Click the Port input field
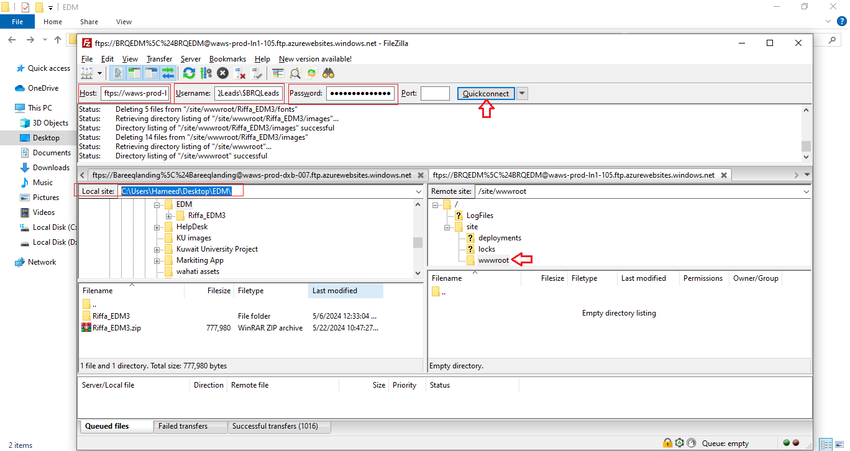The height and width of the screenshot is (451, 850). 435,93
